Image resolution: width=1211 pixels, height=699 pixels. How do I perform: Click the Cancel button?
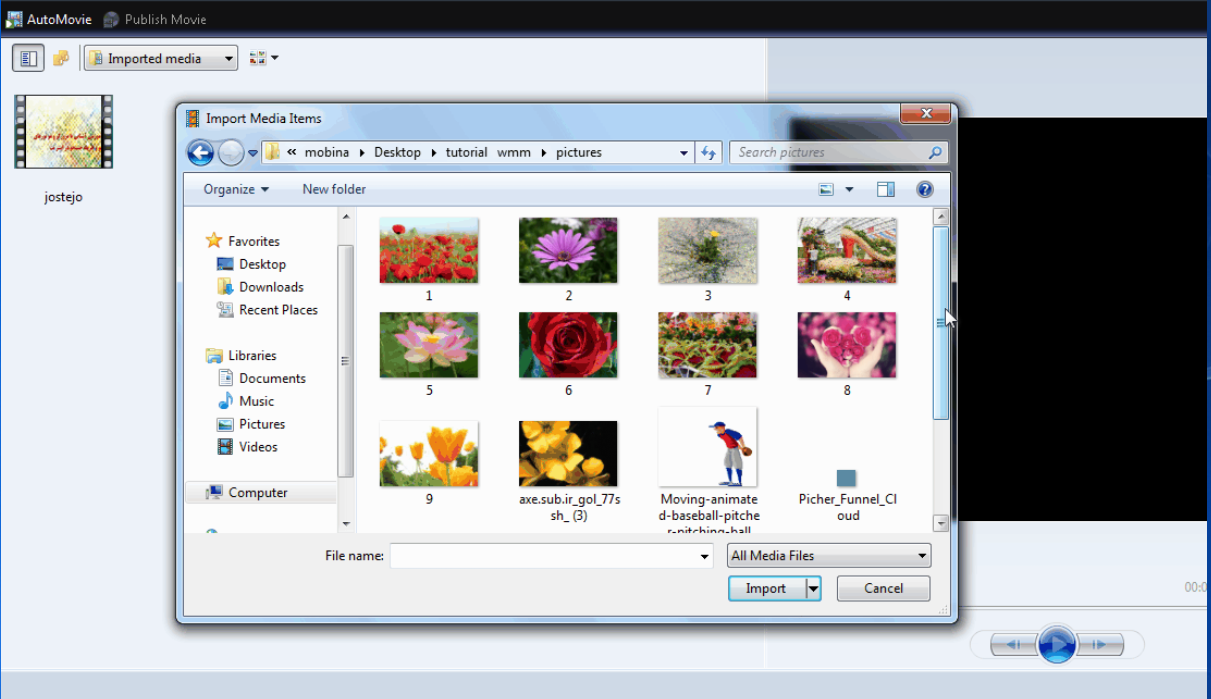click(x=883, y=588)
